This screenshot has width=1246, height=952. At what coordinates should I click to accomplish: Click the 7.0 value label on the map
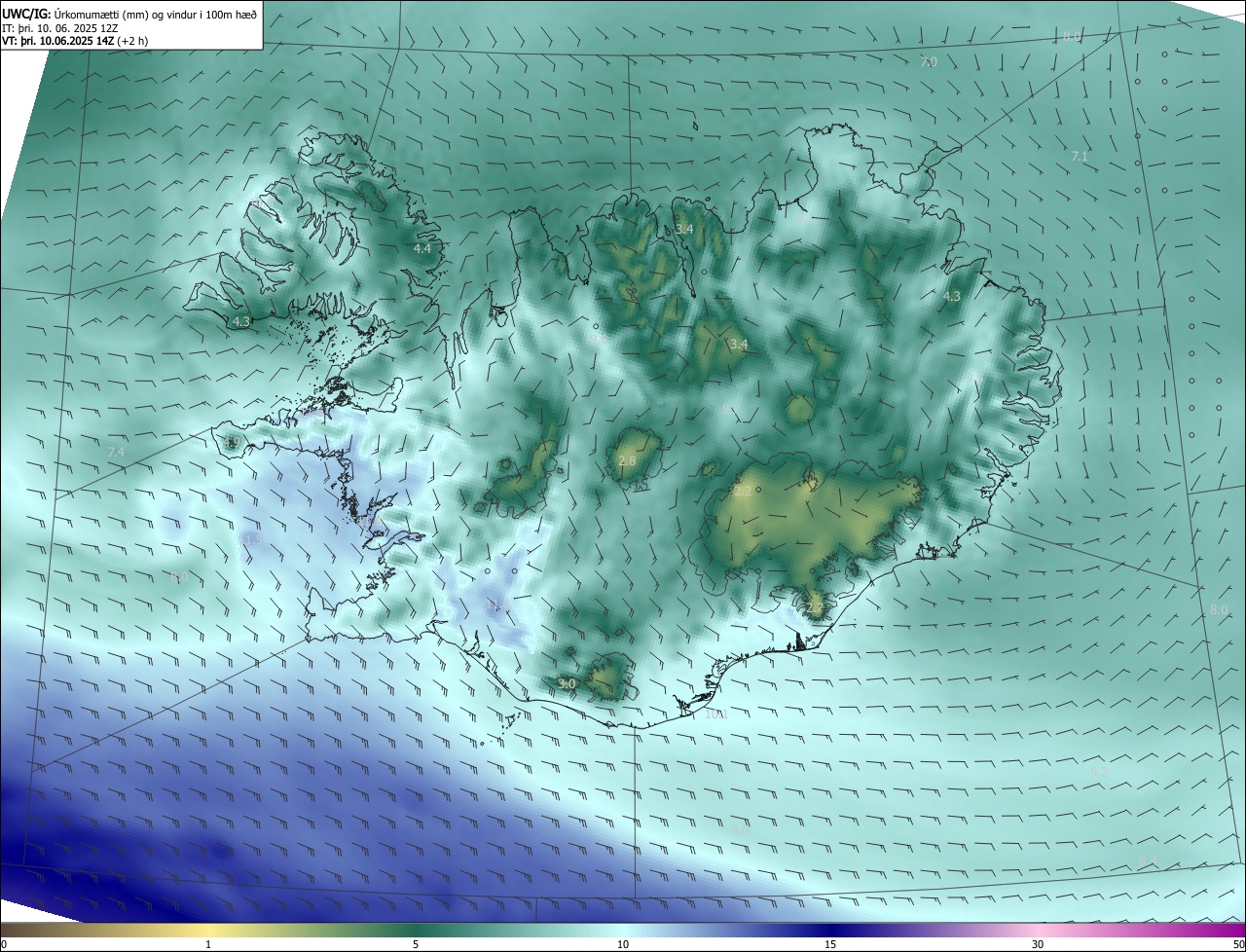929,62
